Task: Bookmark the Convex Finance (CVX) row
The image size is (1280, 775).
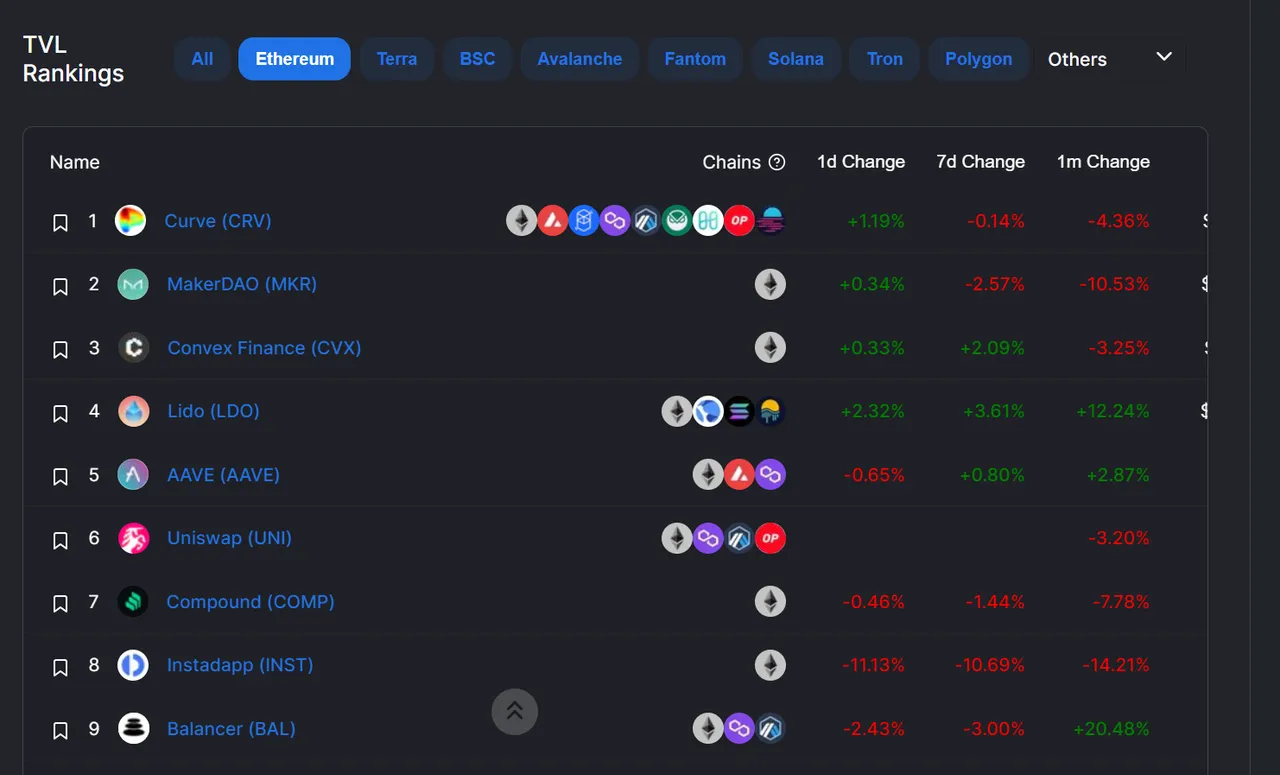Action: pos(60,350)
